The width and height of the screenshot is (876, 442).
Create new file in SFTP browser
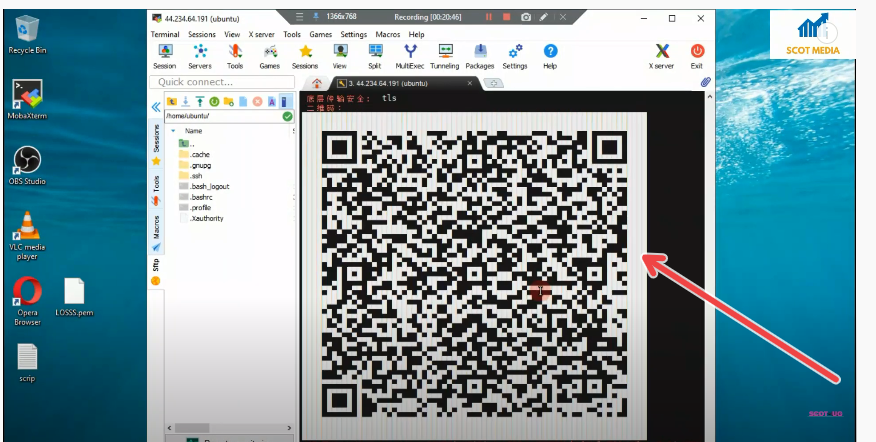243,101
